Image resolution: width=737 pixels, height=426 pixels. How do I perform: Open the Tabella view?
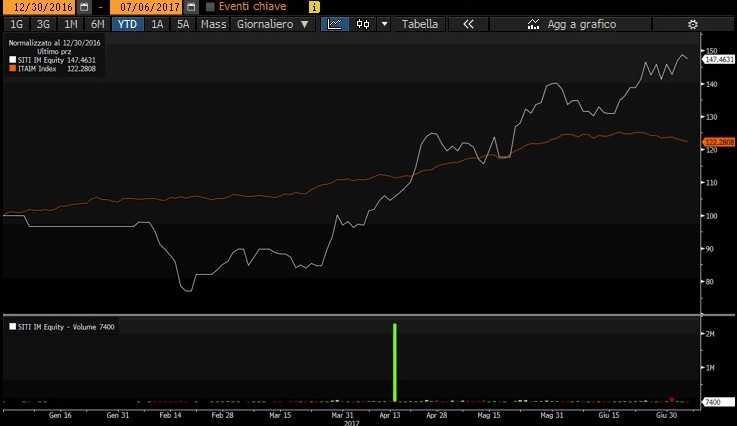pos(419,24)
